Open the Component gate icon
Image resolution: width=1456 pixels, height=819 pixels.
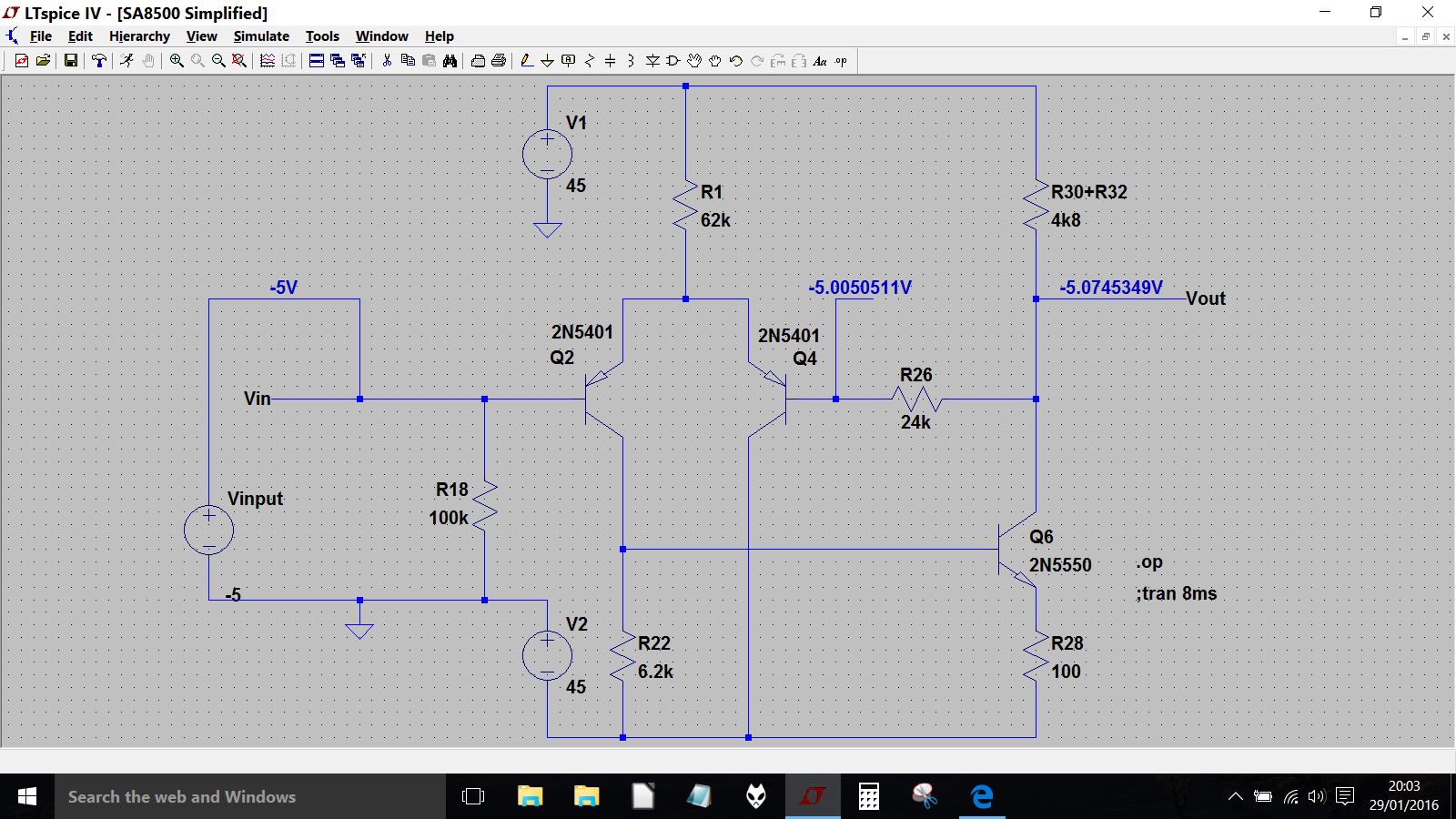(673, 61)
